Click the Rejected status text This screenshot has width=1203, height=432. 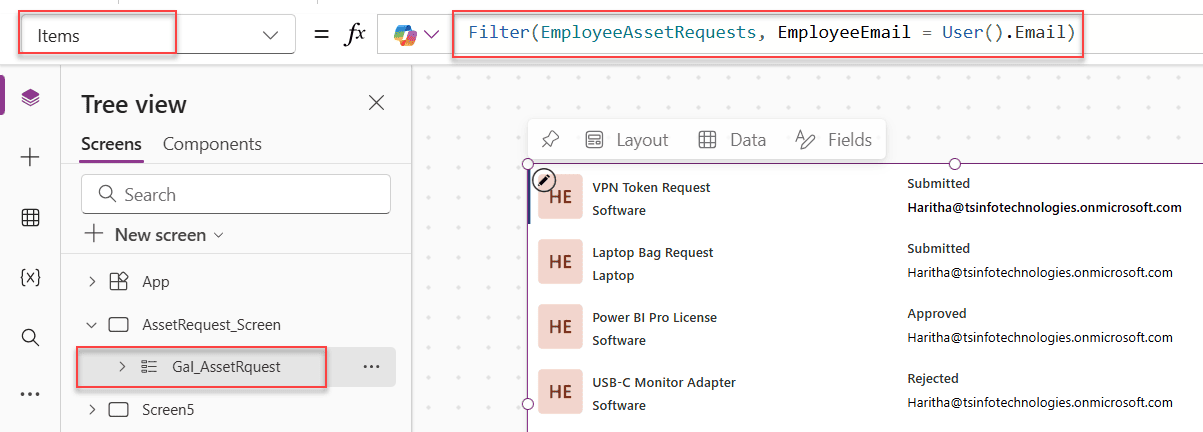click(x=933, y=378)
